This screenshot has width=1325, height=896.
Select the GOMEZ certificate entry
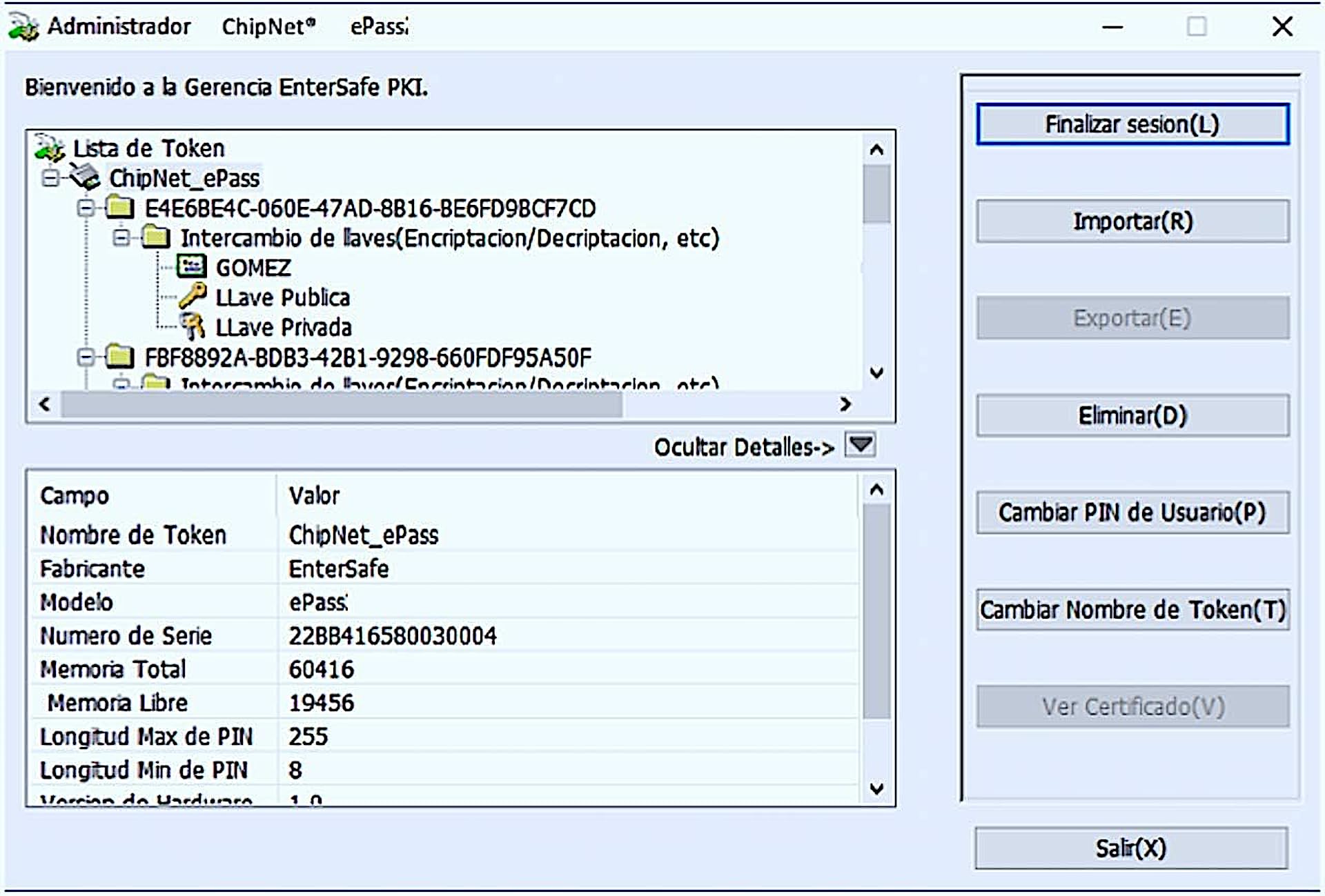pos(253,268)
